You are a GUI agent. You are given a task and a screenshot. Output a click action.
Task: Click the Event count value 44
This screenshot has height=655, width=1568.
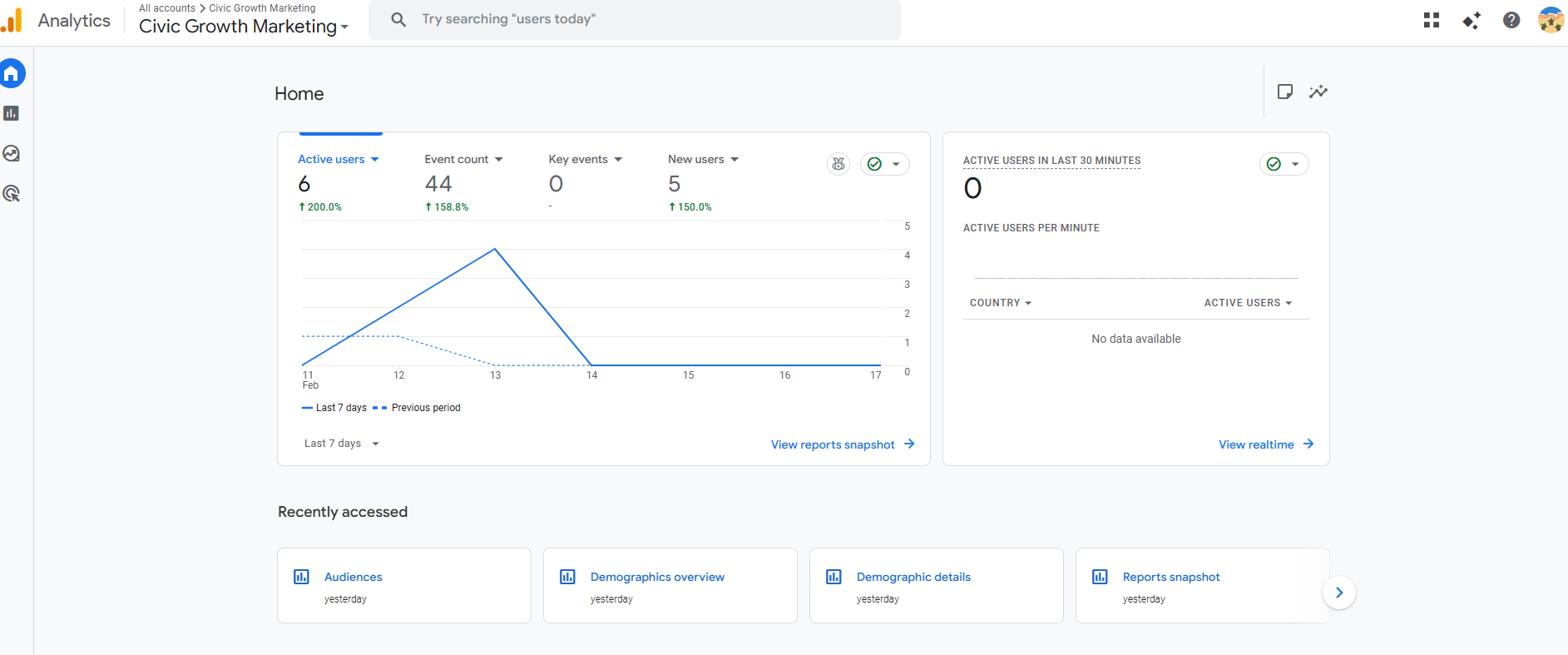point(438,184)
